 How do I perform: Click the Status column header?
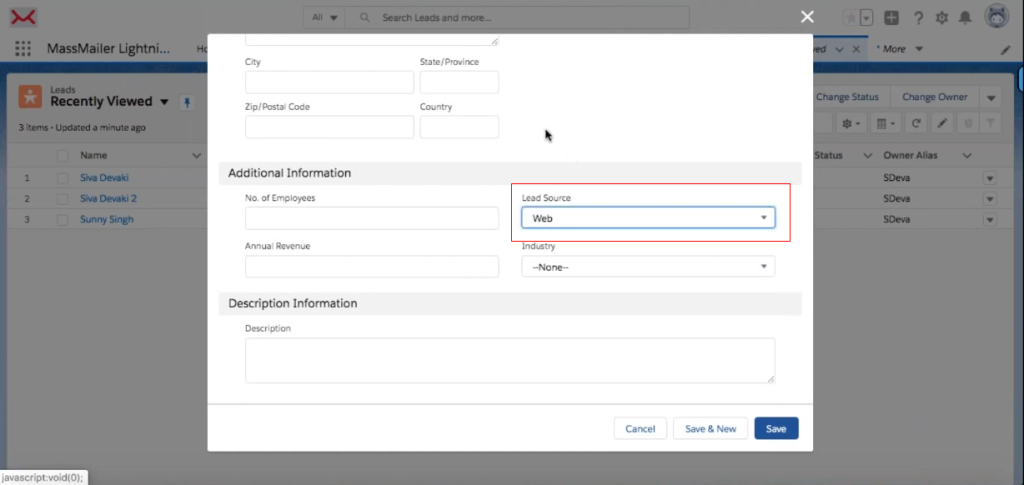coord(829,155)
